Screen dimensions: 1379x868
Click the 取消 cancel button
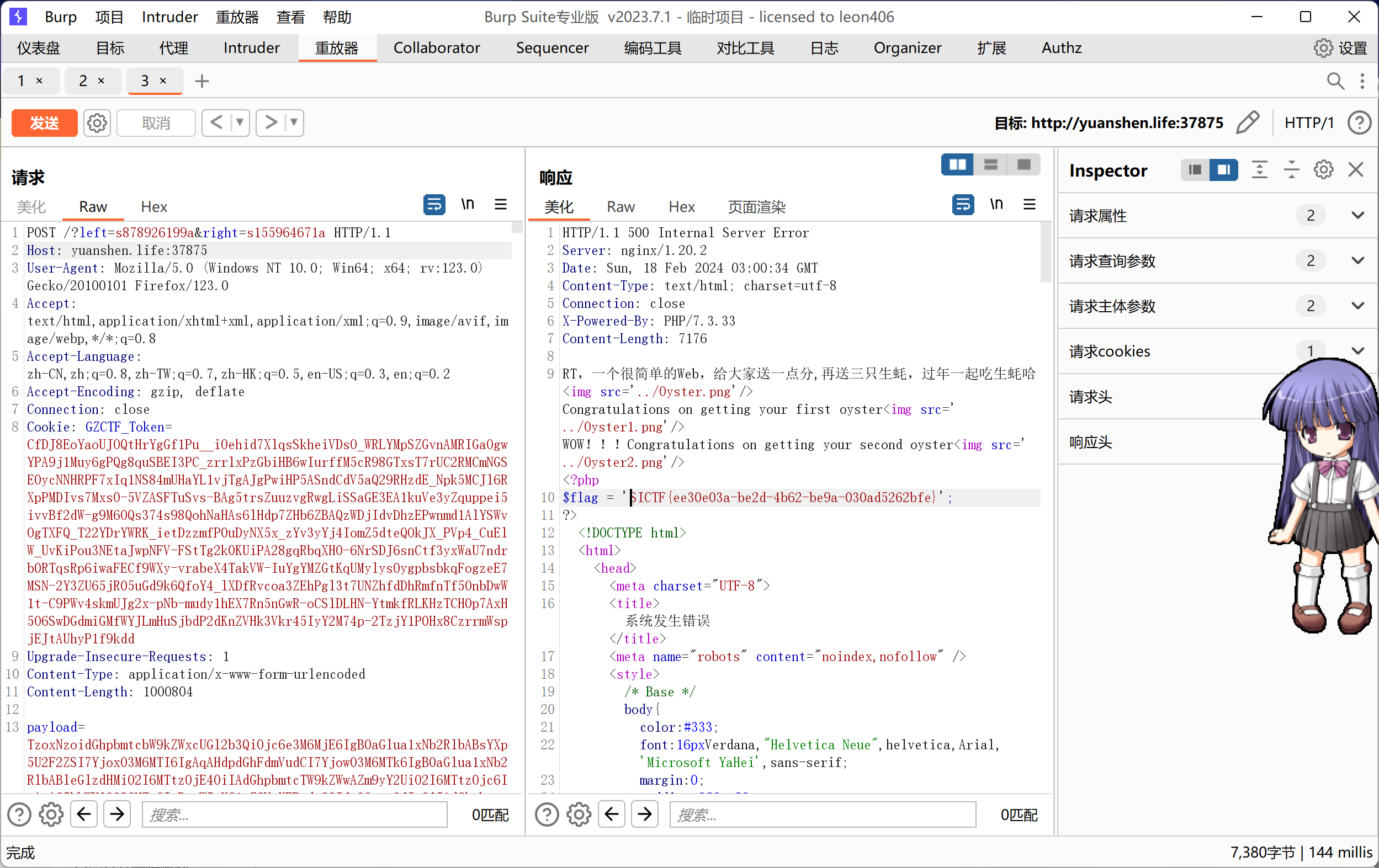156,123
